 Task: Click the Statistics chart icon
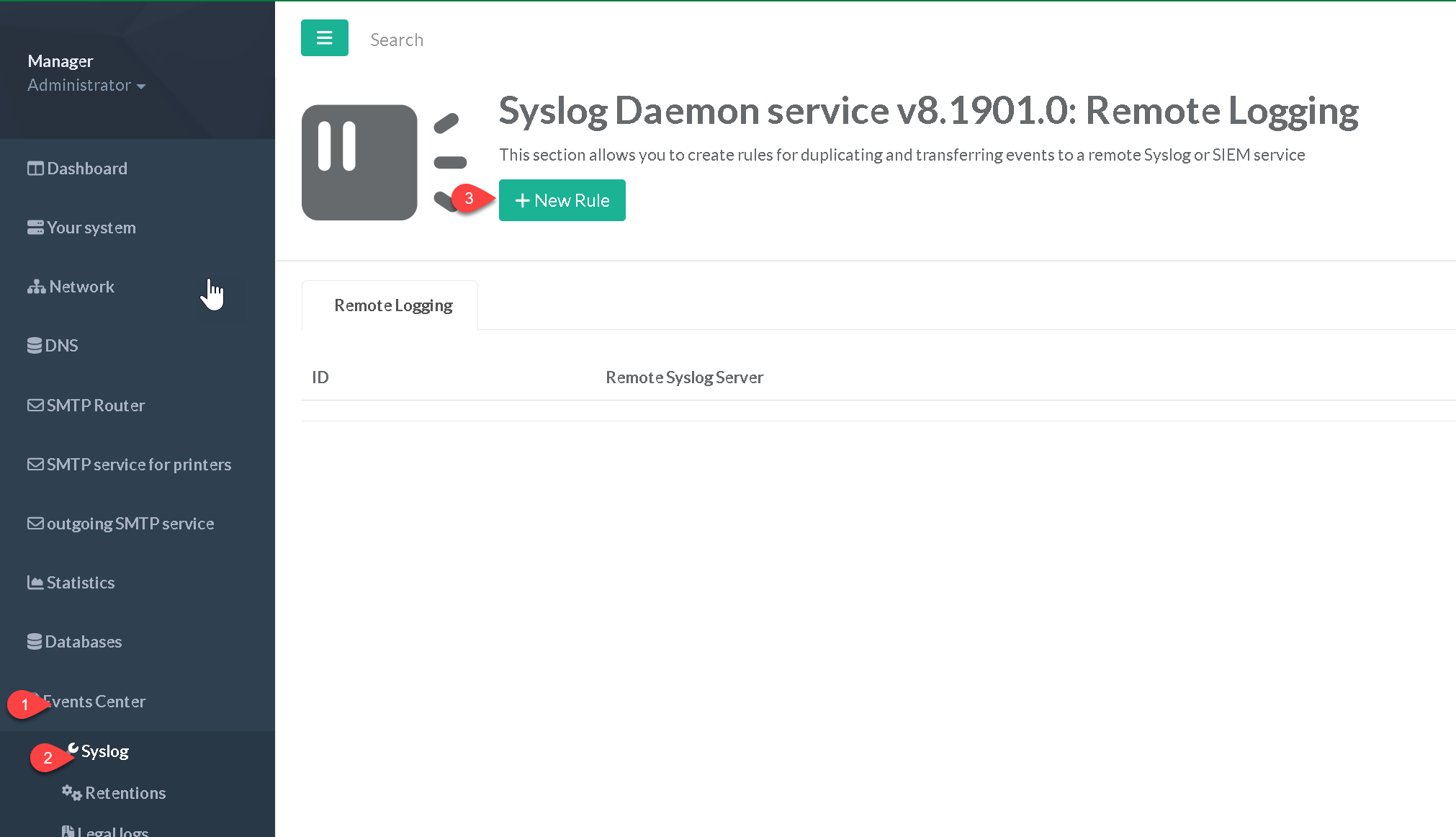(35, 582)
